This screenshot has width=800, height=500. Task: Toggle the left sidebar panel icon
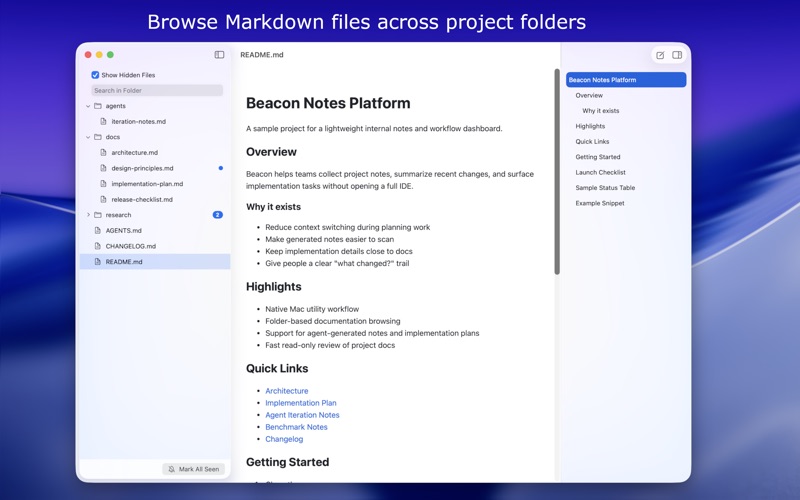point(219,55)
